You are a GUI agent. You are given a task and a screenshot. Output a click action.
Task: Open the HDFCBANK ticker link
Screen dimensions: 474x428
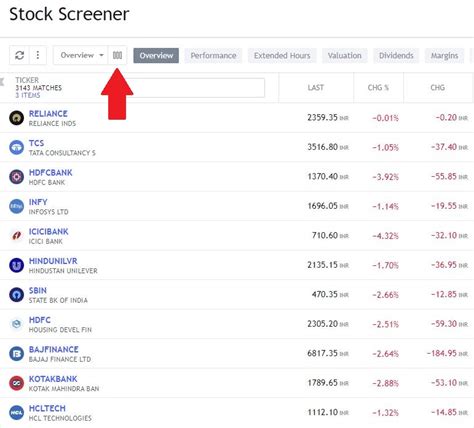(51, 173)
